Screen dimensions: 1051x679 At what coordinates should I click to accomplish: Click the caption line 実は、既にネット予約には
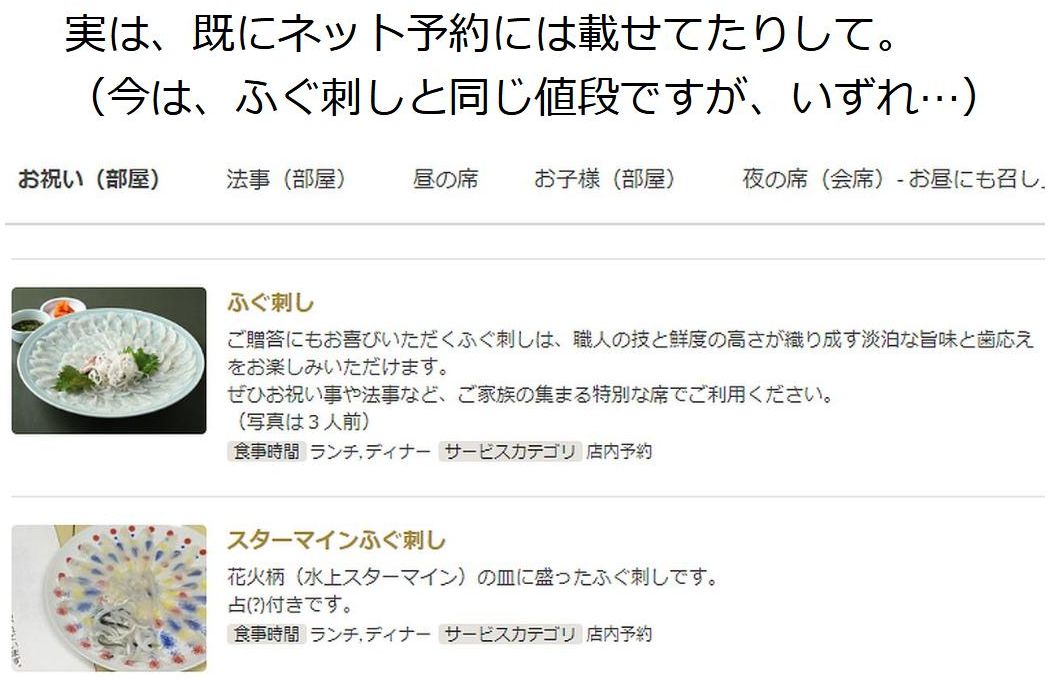point(481,34)
